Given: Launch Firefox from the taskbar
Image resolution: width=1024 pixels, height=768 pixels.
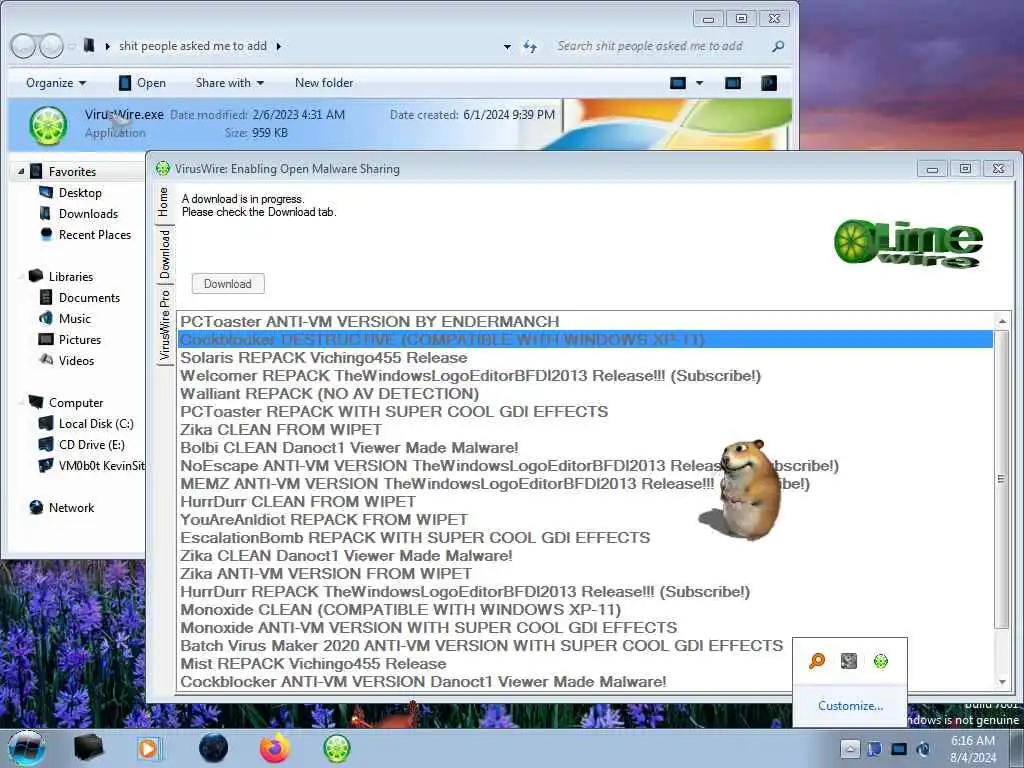Looking at the screenshot, I should (x=275, y=748).
